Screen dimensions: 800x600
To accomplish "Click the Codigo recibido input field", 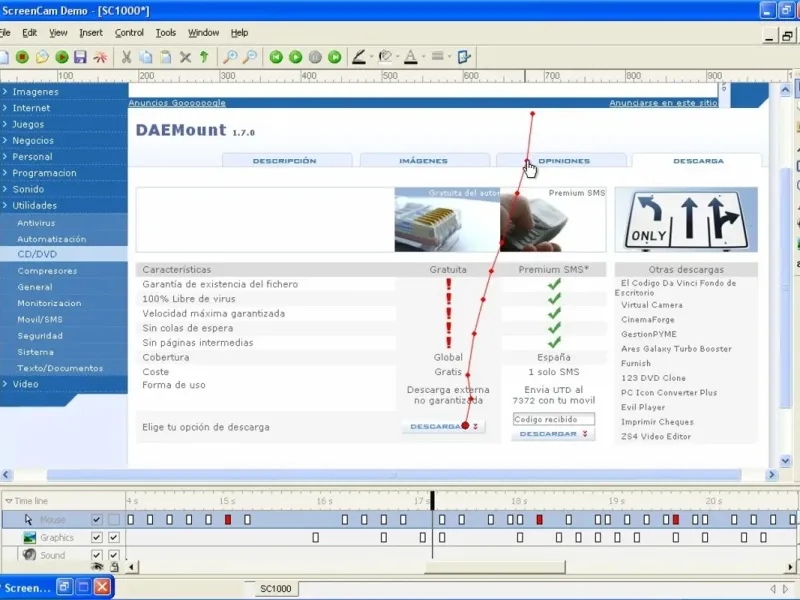I will click(554, 419).
